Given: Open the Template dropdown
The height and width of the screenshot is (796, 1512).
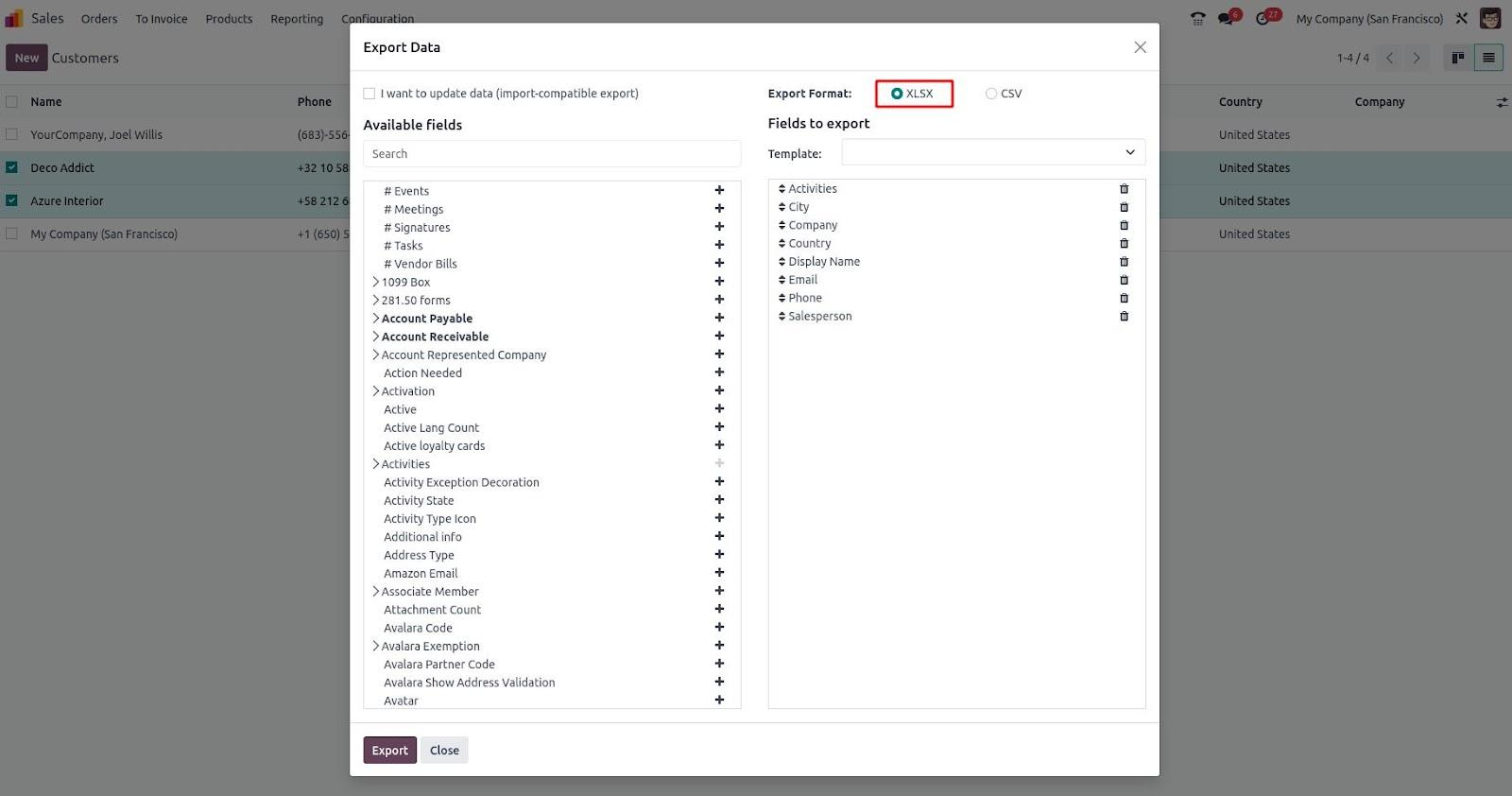Looking at the screenshot, I should coord(993,152).
